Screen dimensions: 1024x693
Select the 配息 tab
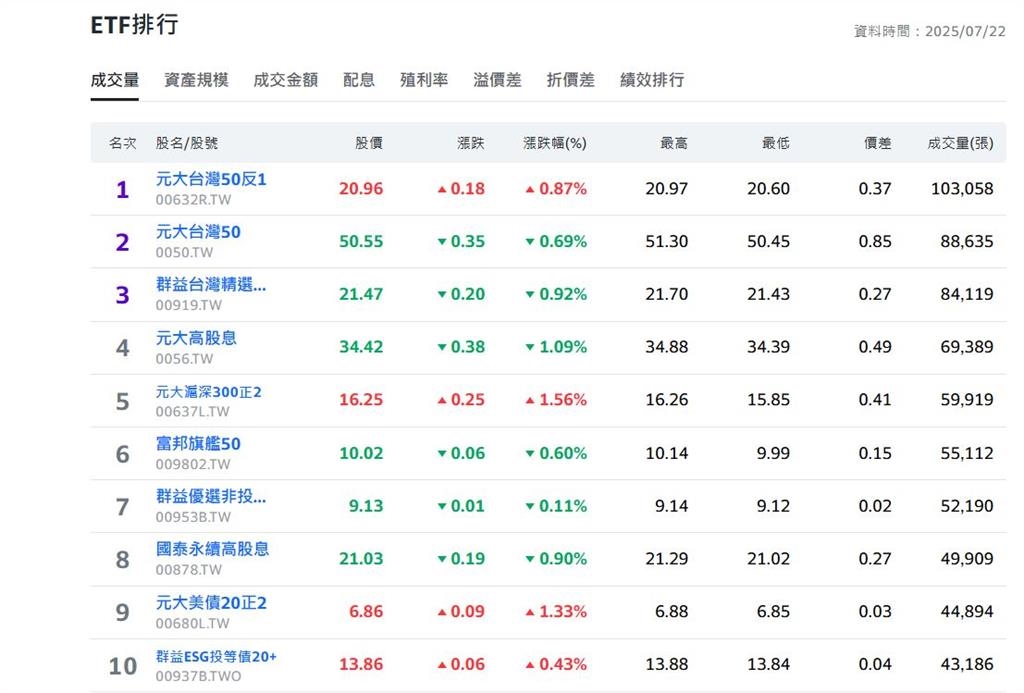tap(359, 80)
